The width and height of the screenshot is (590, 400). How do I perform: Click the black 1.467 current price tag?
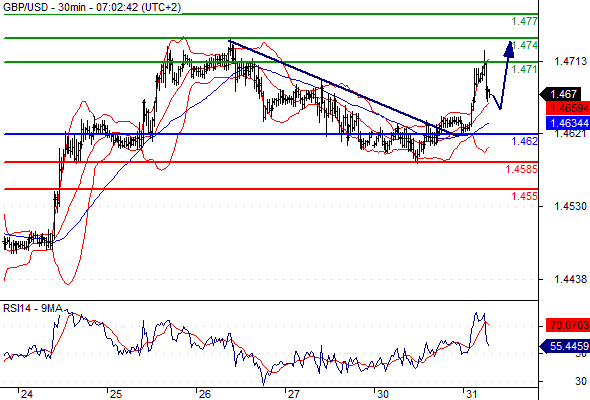tap(561, 94)
